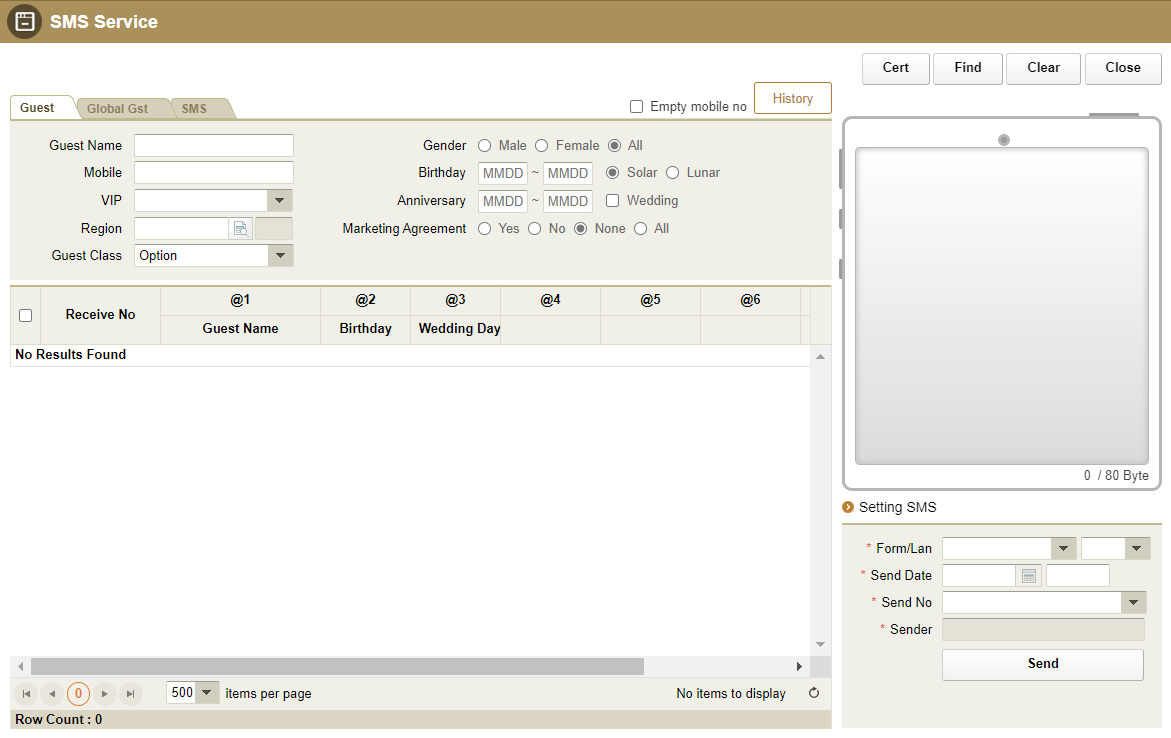Image resolution: width=1171 pixels, height=738 pixels.
Task: Switch to the Global Gst tab
Action: click(x=117, y=108)
